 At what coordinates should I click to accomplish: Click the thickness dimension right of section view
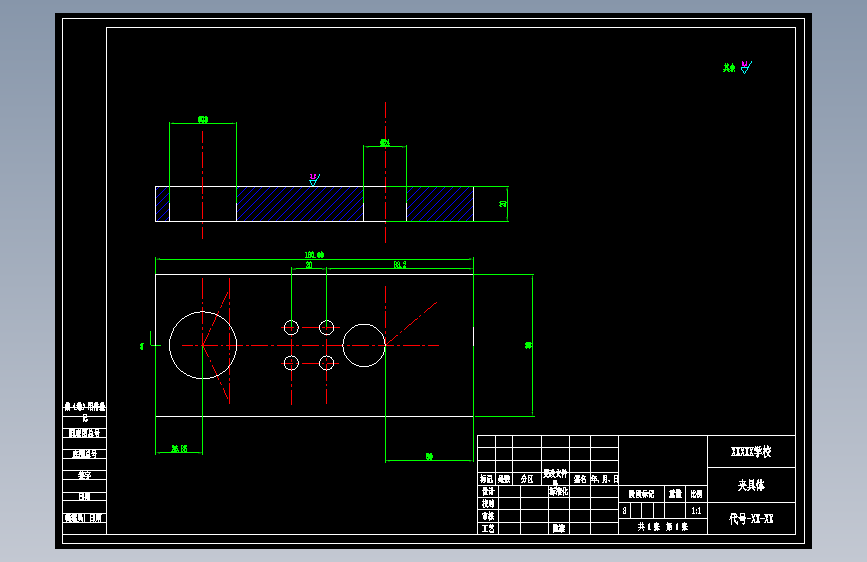coord(503,204)
